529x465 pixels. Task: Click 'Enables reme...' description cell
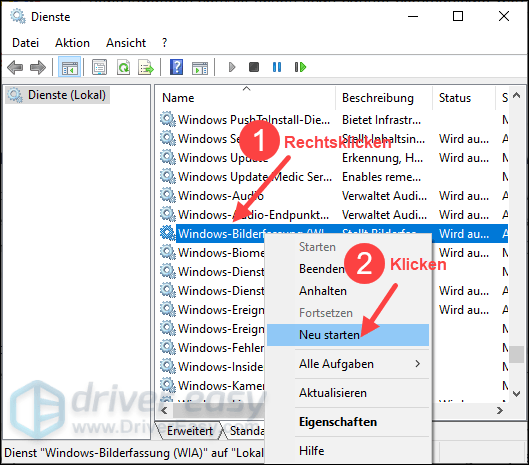[x=382, y=176]
